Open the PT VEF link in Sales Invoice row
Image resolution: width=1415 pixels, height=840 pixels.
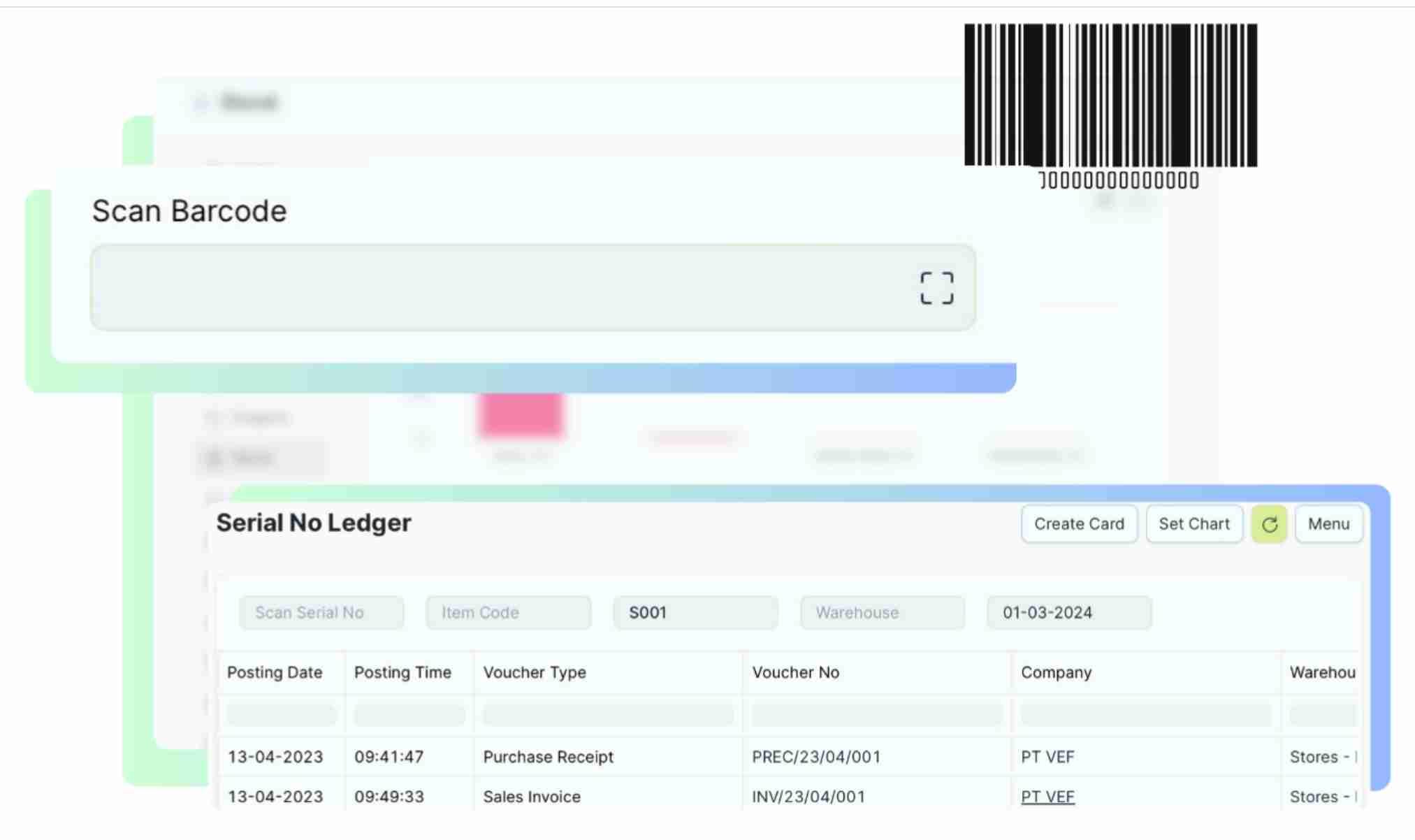(1048, 796)
